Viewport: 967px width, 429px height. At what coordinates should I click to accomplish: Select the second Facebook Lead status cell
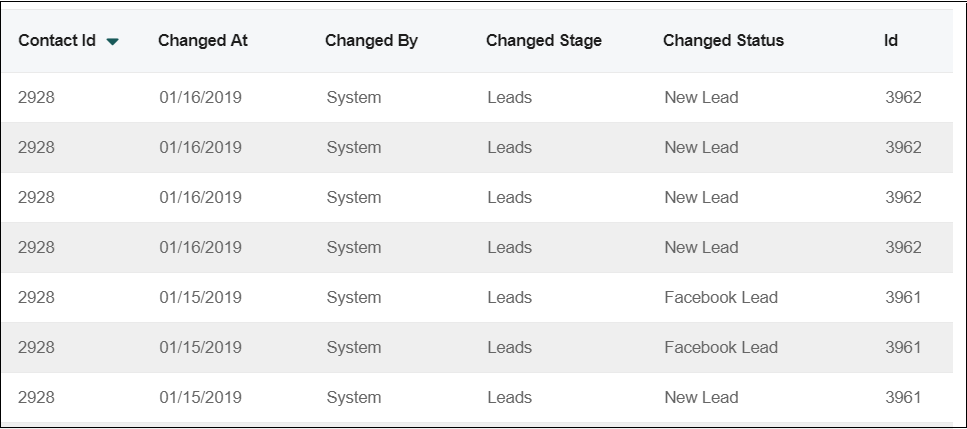[721, 347]
